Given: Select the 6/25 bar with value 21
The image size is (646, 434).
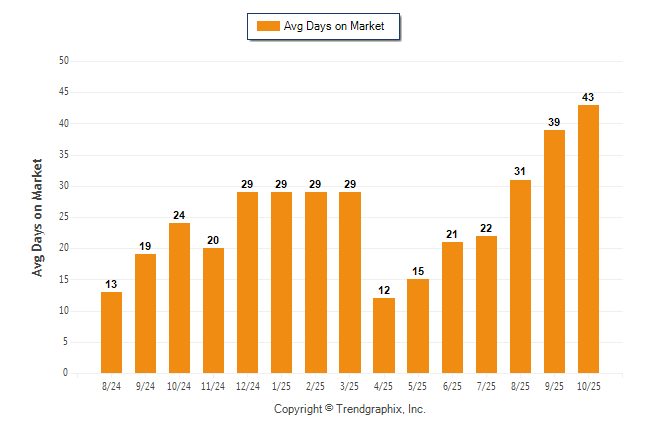Looking at the screenshot, I should point(452,307).
